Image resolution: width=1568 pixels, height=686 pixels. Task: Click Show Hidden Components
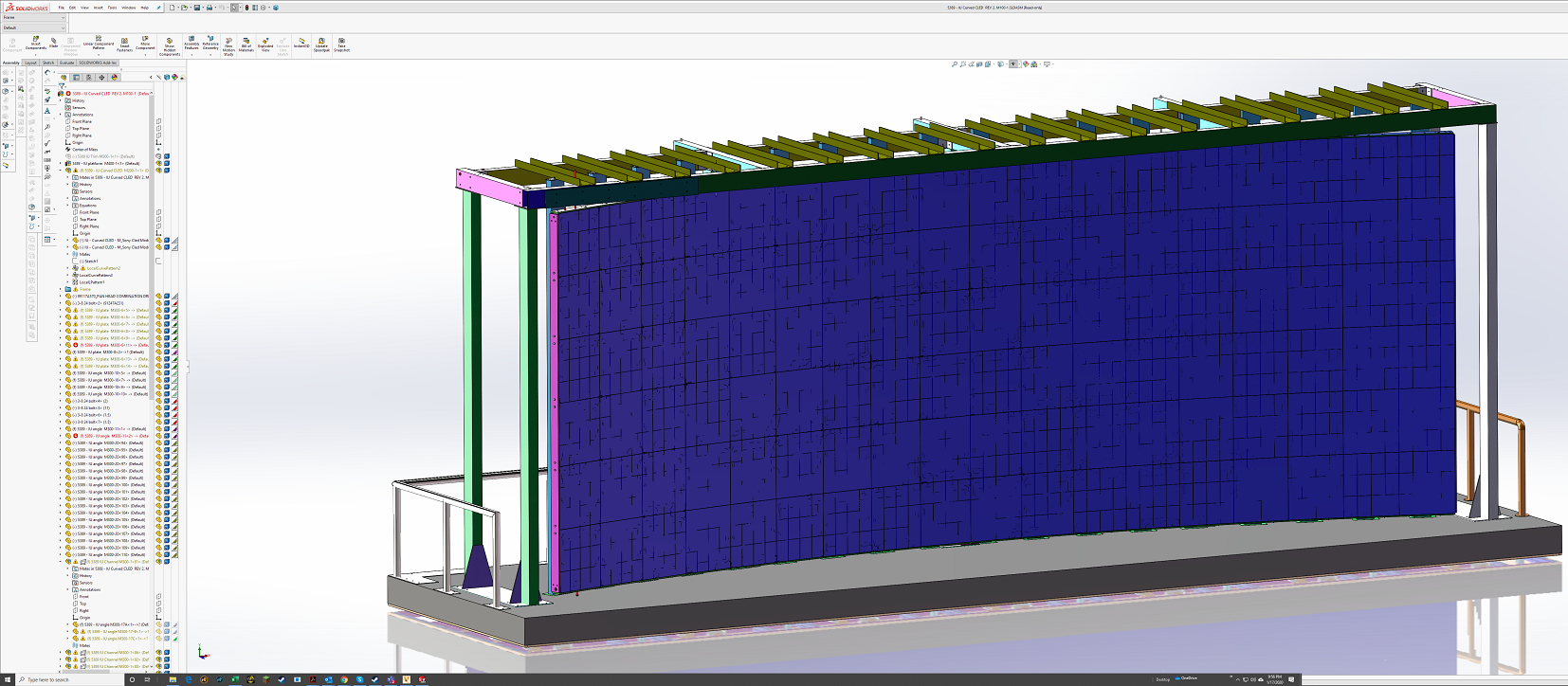[170, 47]
